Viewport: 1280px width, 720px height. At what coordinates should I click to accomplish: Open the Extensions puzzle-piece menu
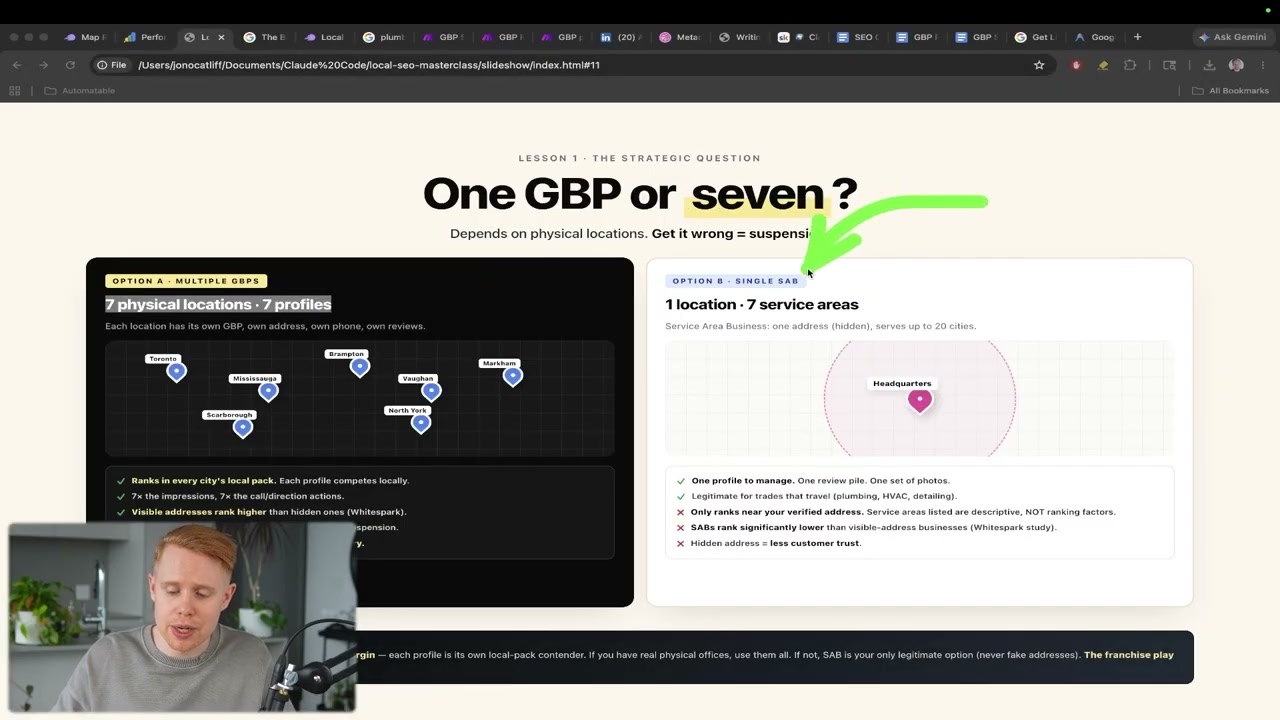(1130, 65)
